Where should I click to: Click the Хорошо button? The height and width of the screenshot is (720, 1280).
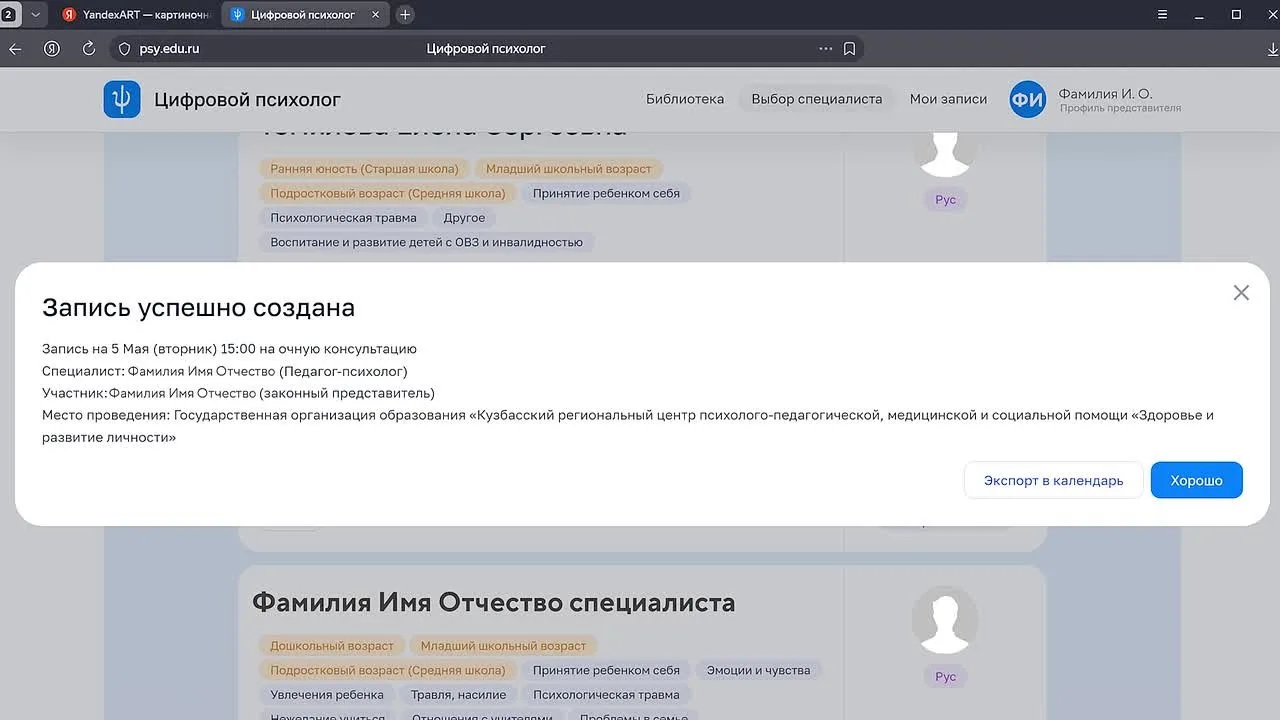coord(1196,480)
